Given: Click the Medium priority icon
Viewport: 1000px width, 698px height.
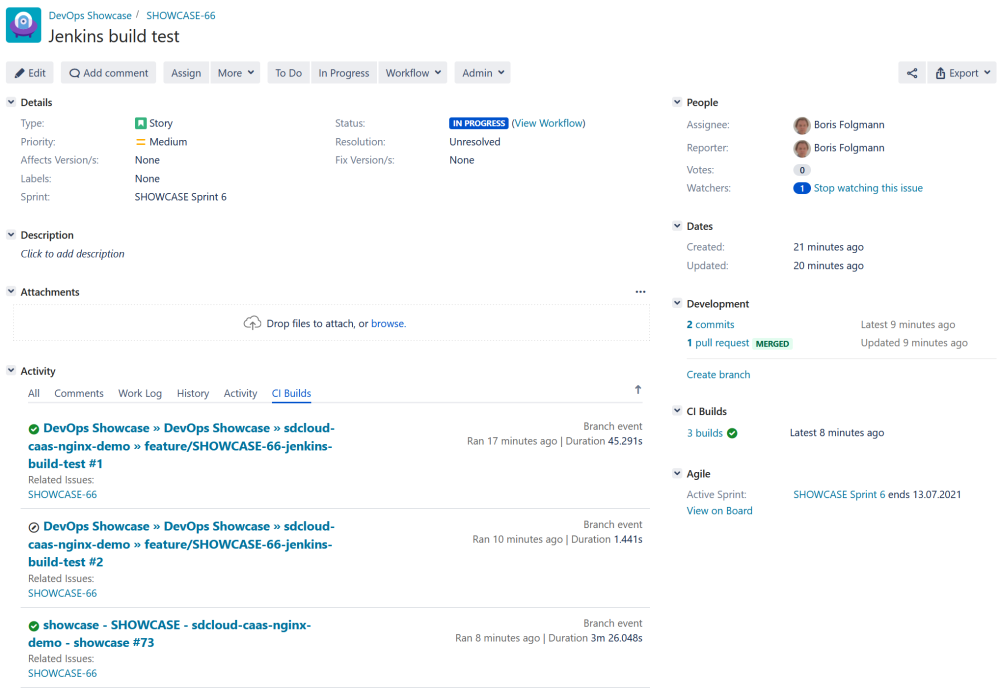Looking at the screenshot, I should [x=140, y=142].
